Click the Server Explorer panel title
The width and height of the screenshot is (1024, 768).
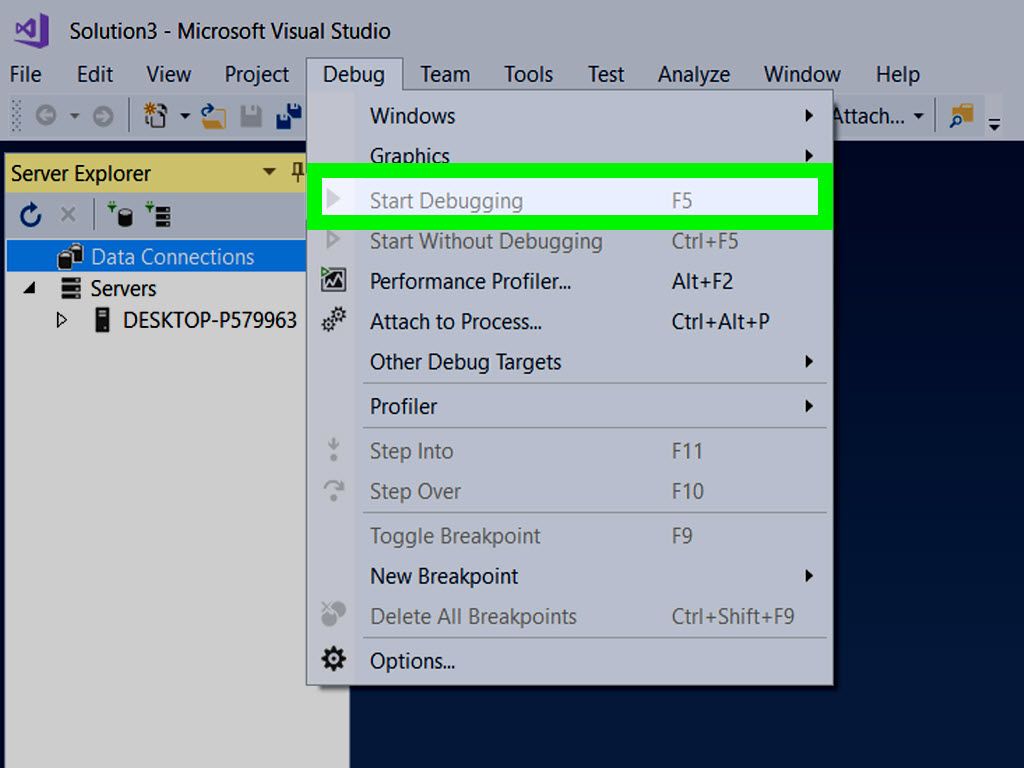80,173
